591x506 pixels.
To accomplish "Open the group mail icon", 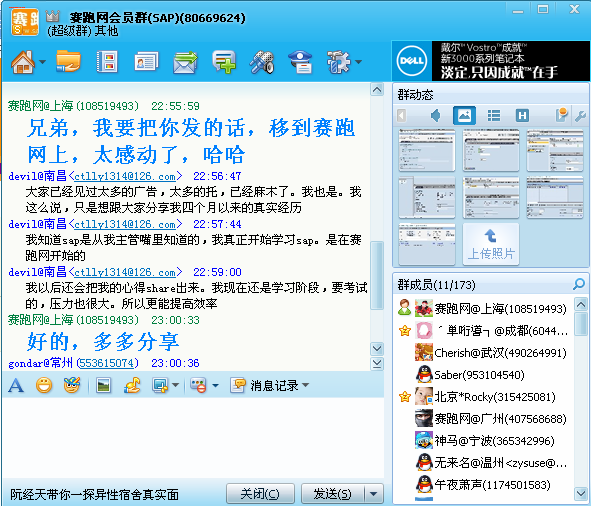I will tap(185, 62).
